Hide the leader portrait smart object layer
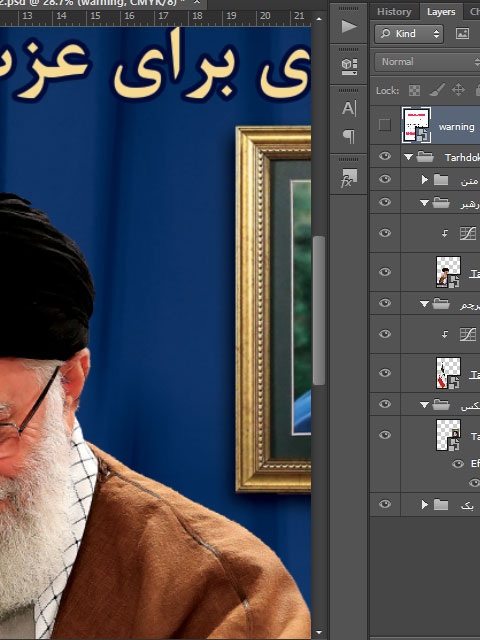The height and width of the screenshot is (640, 480). [384, 272]
